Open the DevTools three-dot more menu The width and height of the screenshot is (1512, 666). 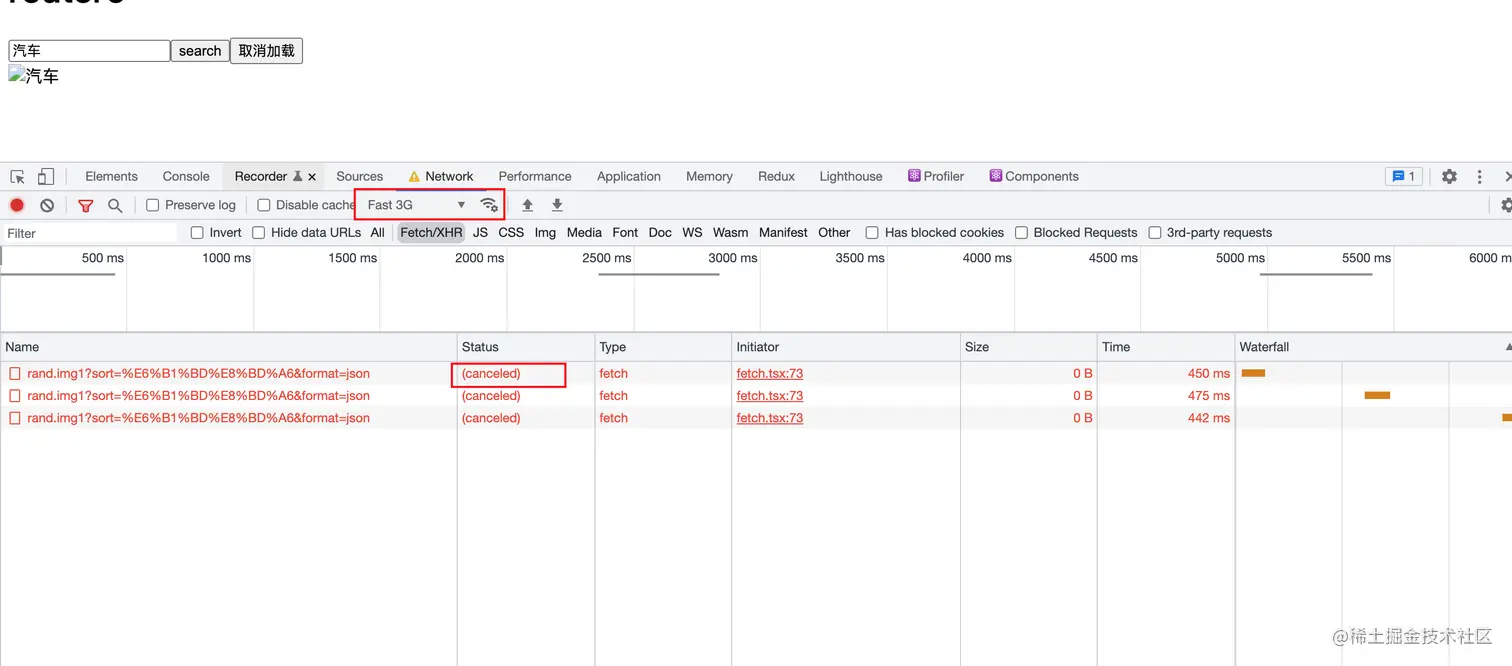point(1480,177)
